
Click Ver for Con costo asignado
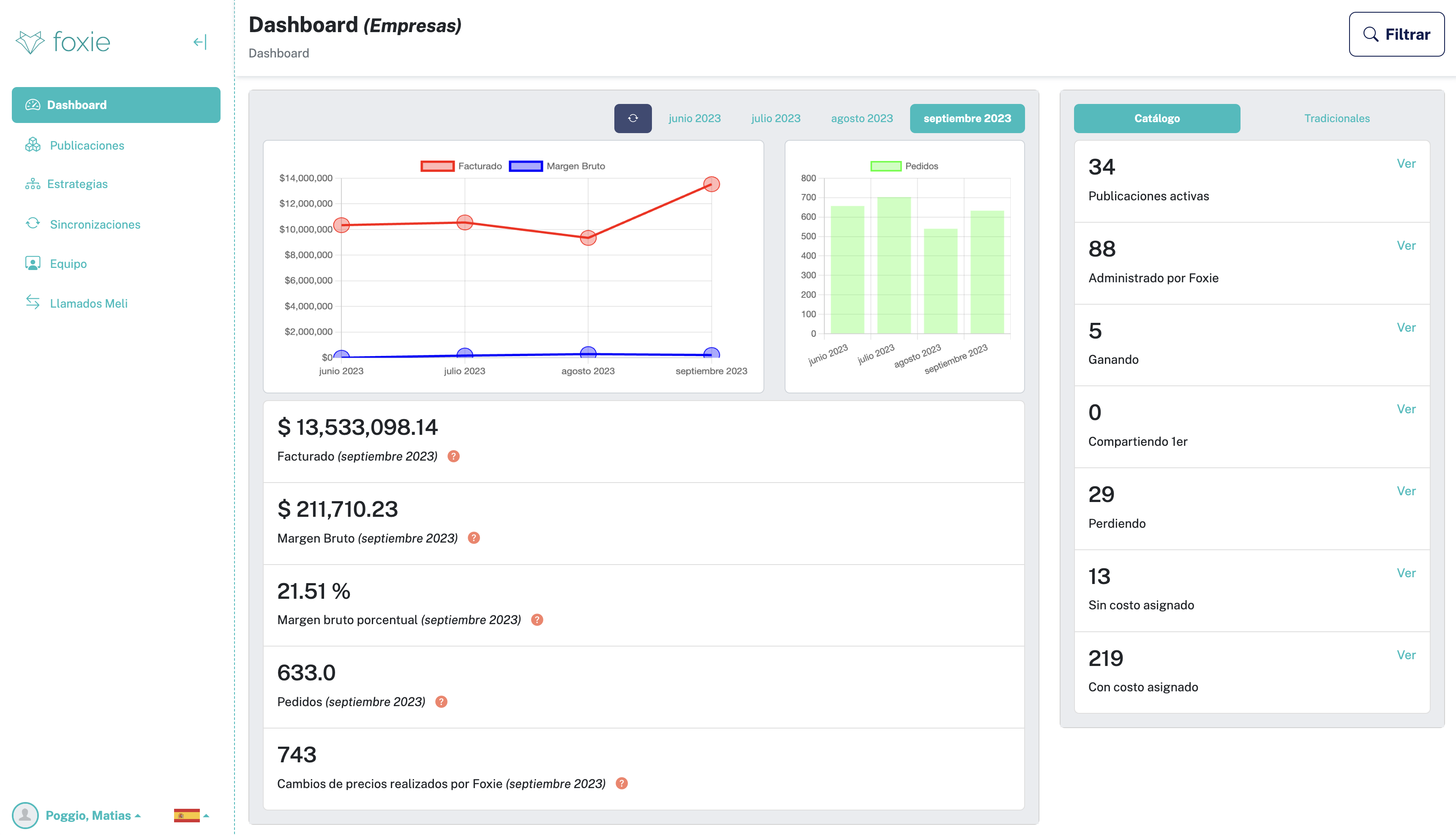coord(1406,655)
